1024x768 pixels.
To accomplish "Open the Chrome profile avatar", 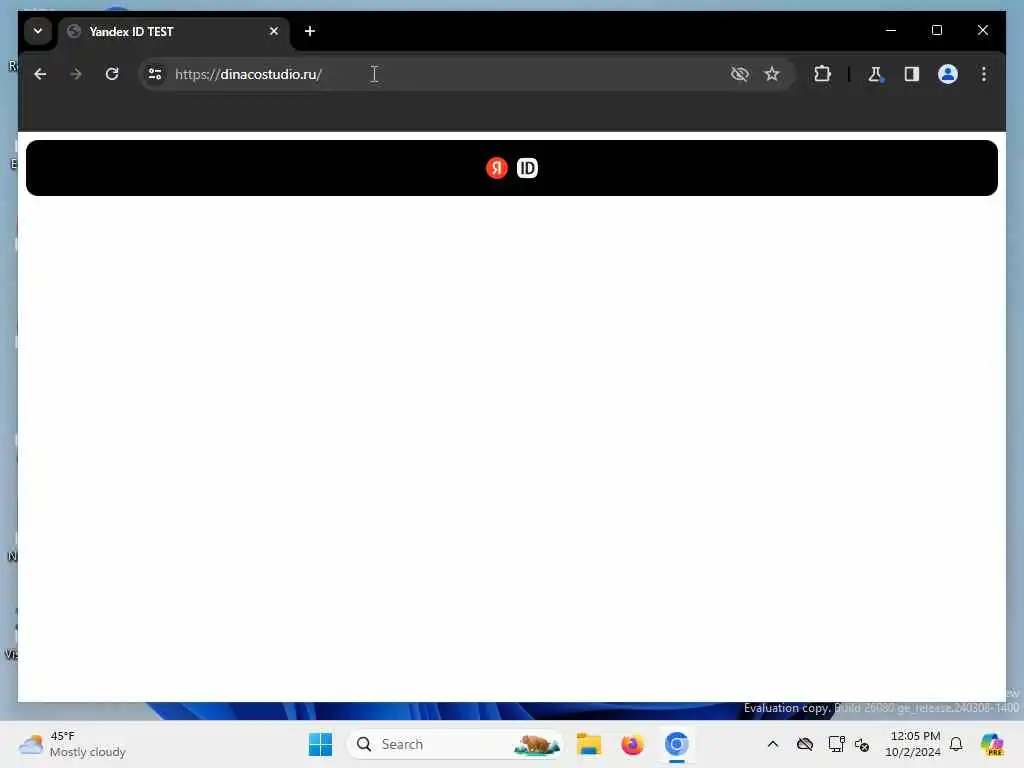I will click(948, 74).
